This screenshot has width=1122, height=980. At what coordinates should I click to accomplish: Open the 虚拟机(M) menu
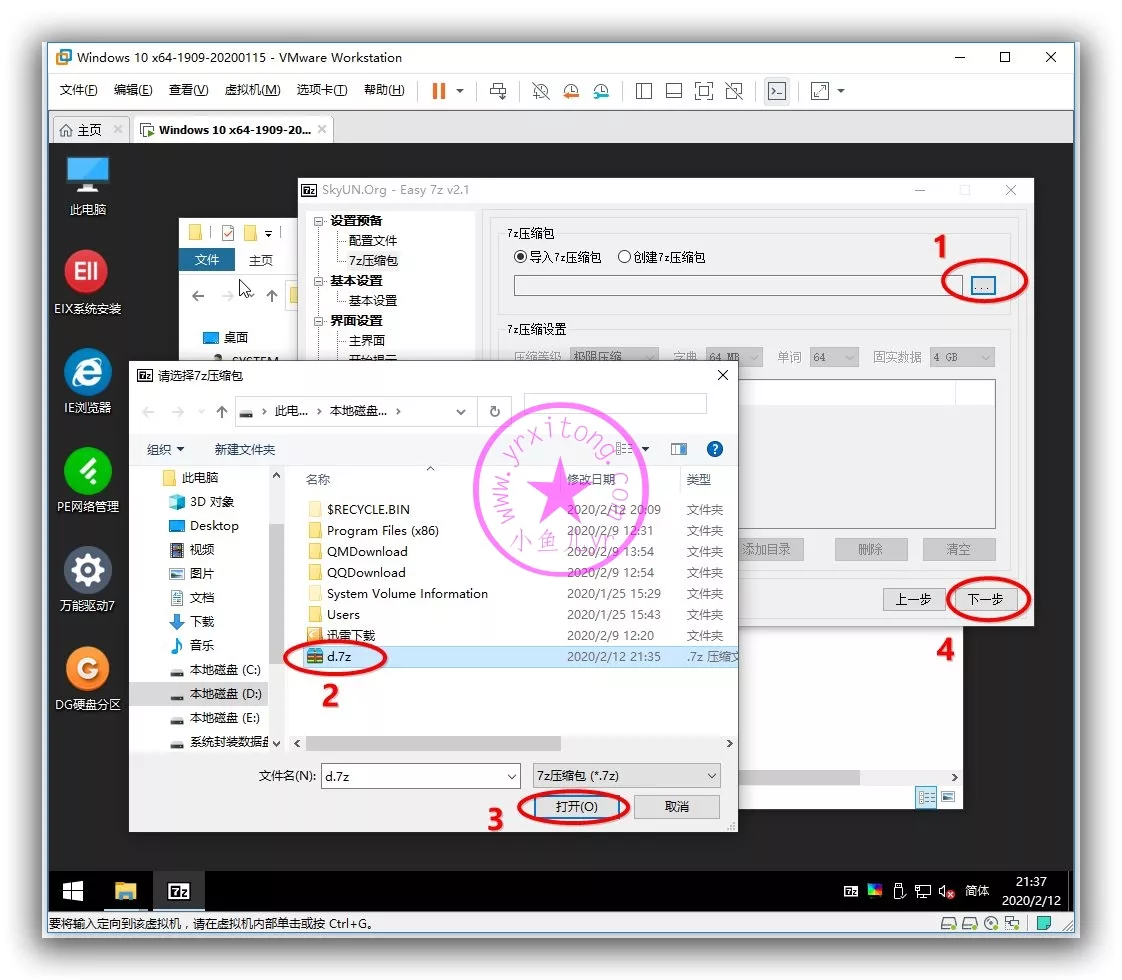click(252, 90)
